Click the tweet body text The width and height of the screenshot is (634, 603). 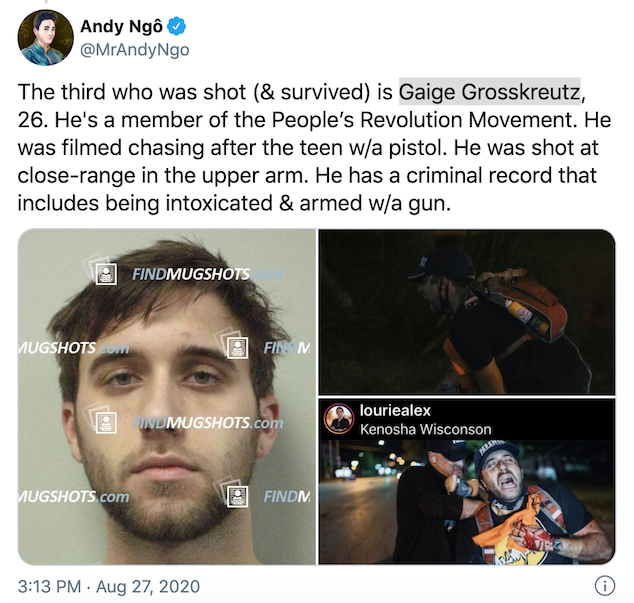(x=314, y=147)
